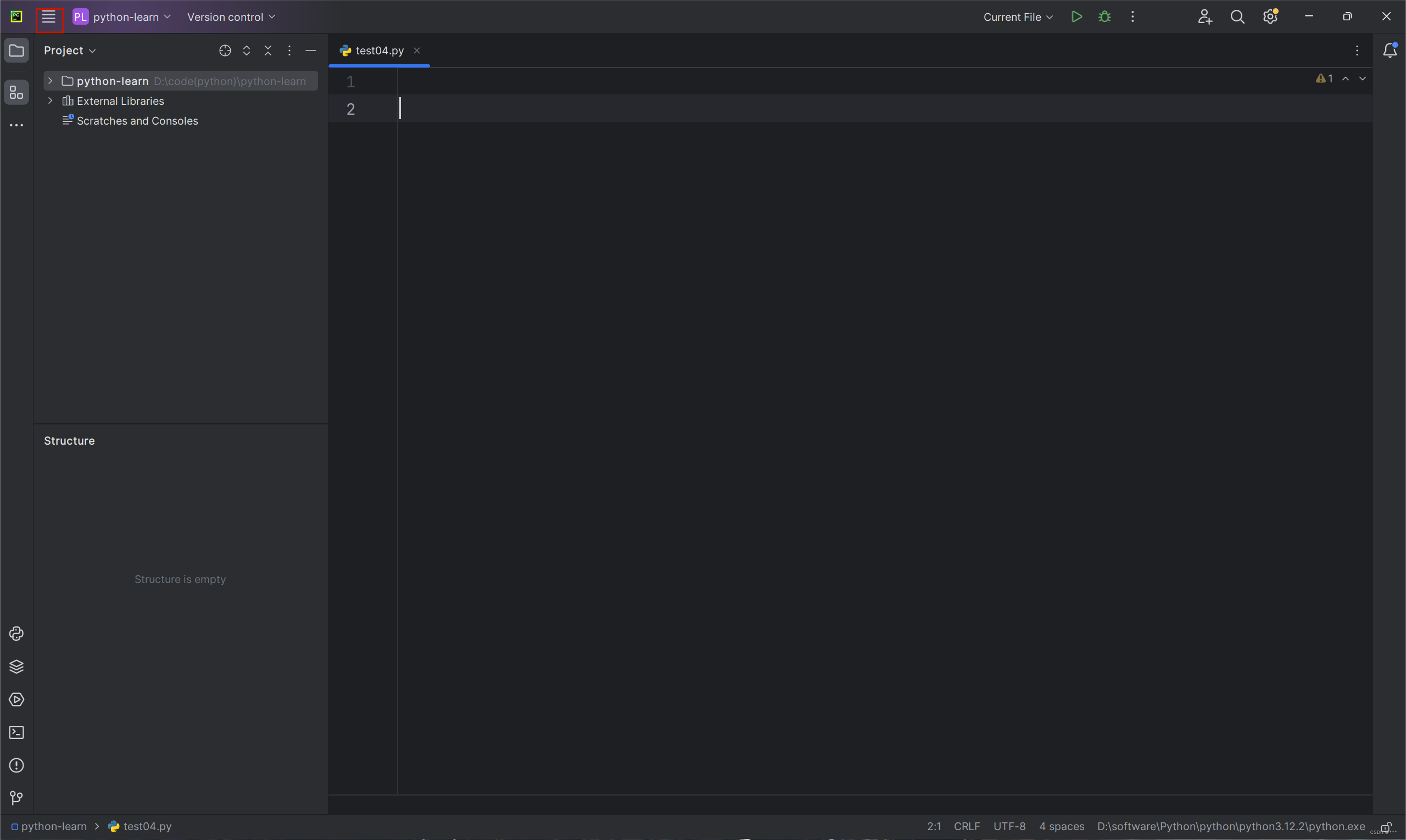Open the Git version control tool window
This screenshot has width=1406, height=840.
[16, 798]
